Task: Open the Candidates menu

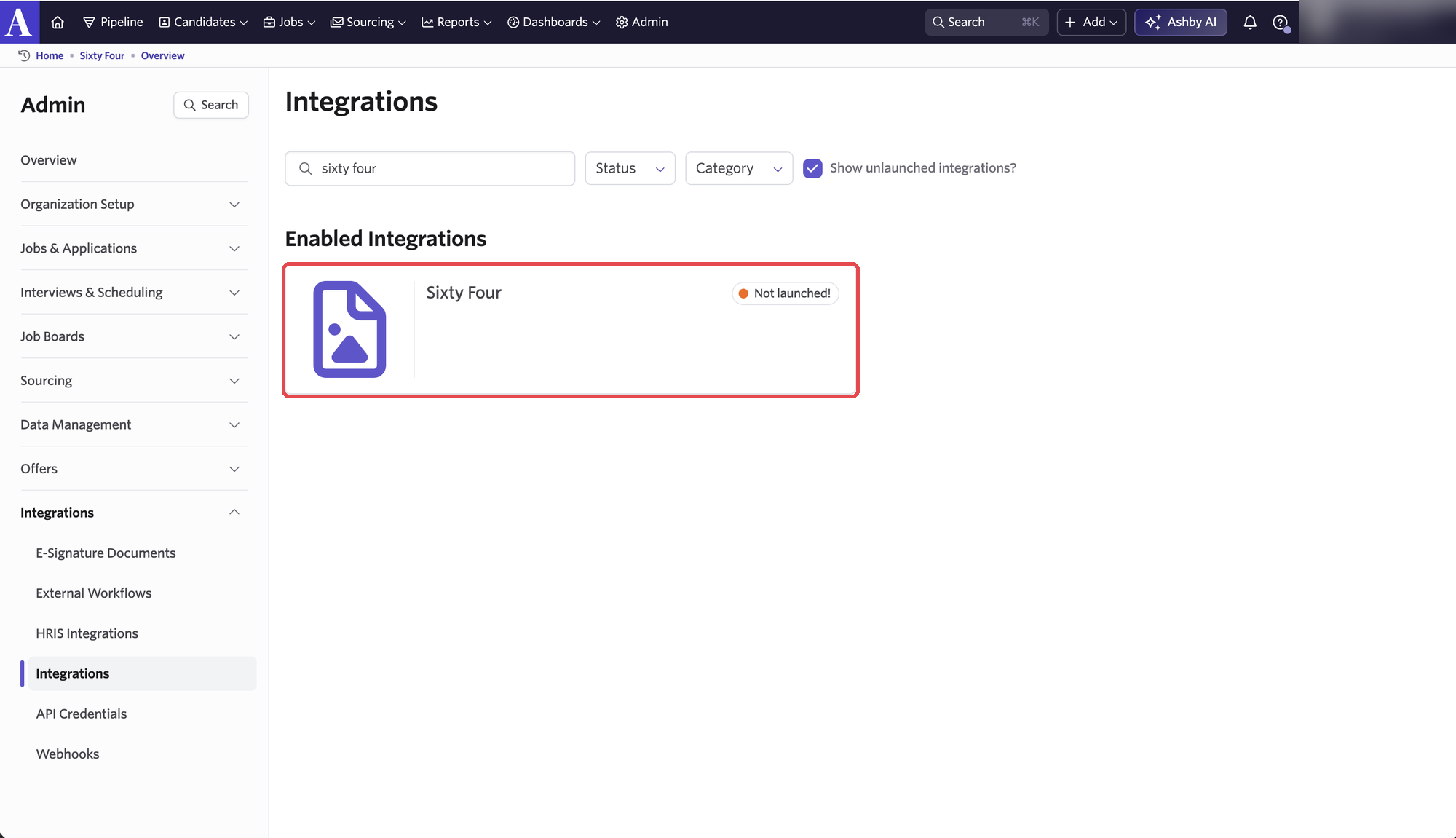Action: point(203,22)
